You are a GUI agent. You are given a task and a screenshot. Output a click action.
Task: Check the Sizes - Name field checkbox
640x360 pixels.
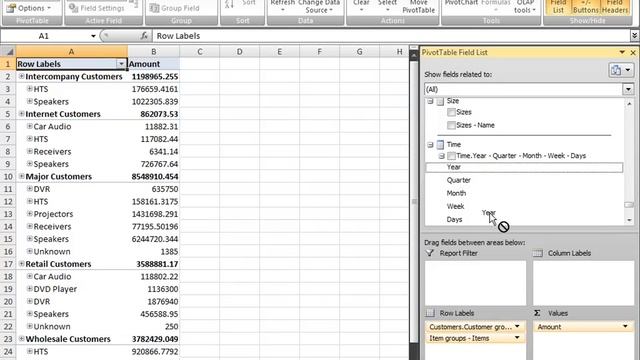click(x=451, y=125)
